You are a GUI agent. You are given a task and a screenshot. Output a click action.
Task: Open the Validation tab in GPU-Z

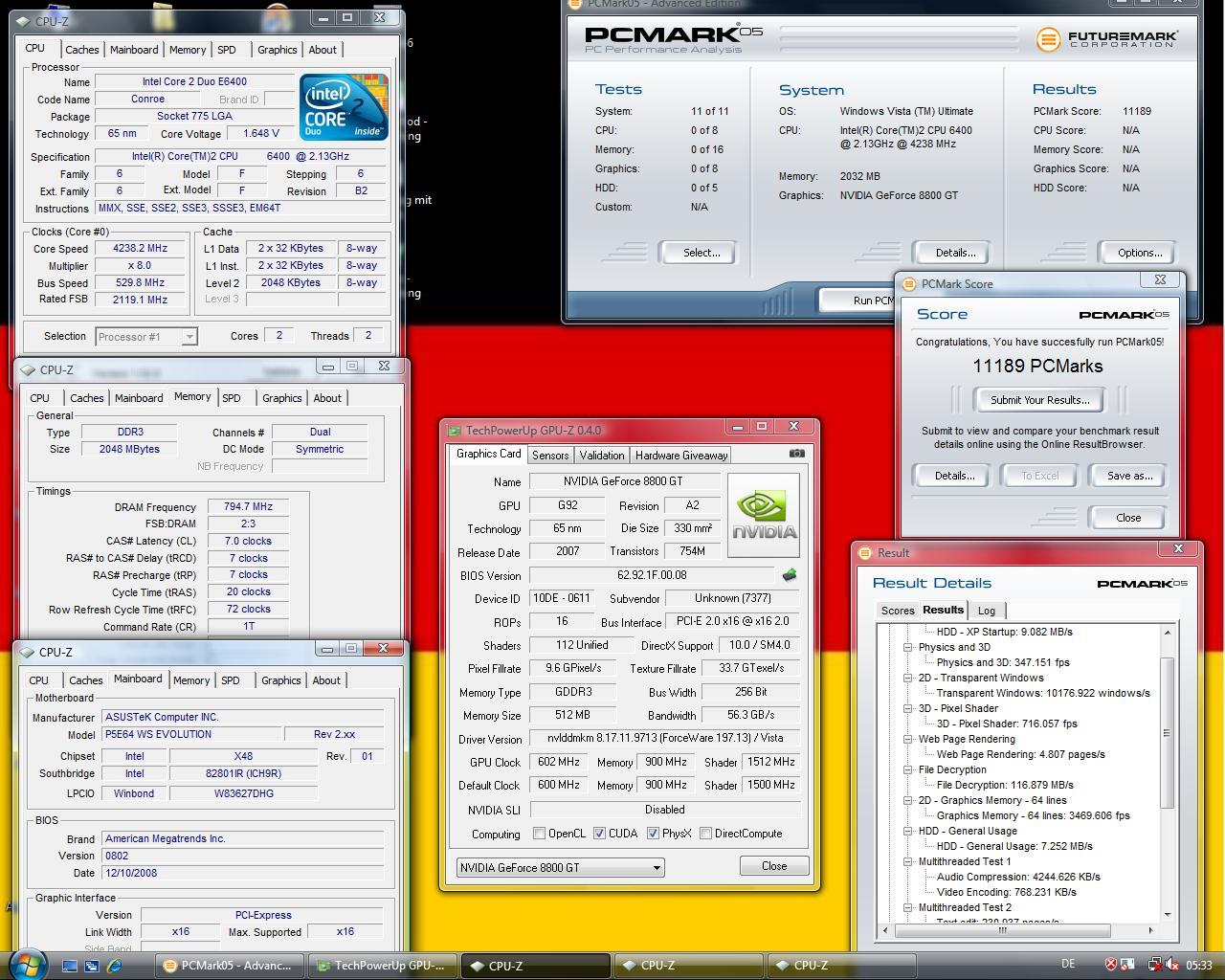click(x=602, y=456)
